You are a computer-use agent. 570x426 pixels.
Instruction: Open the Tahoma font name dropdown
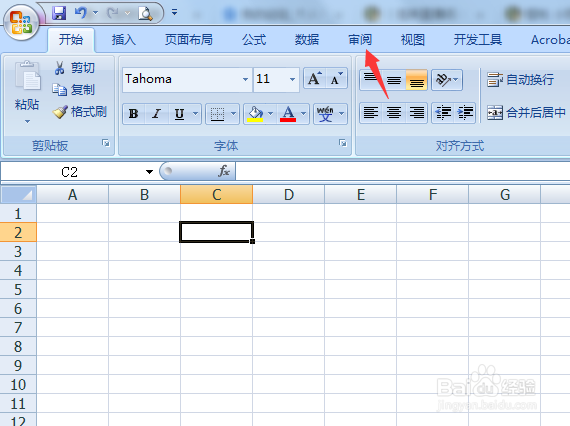(x=245, y=79)
